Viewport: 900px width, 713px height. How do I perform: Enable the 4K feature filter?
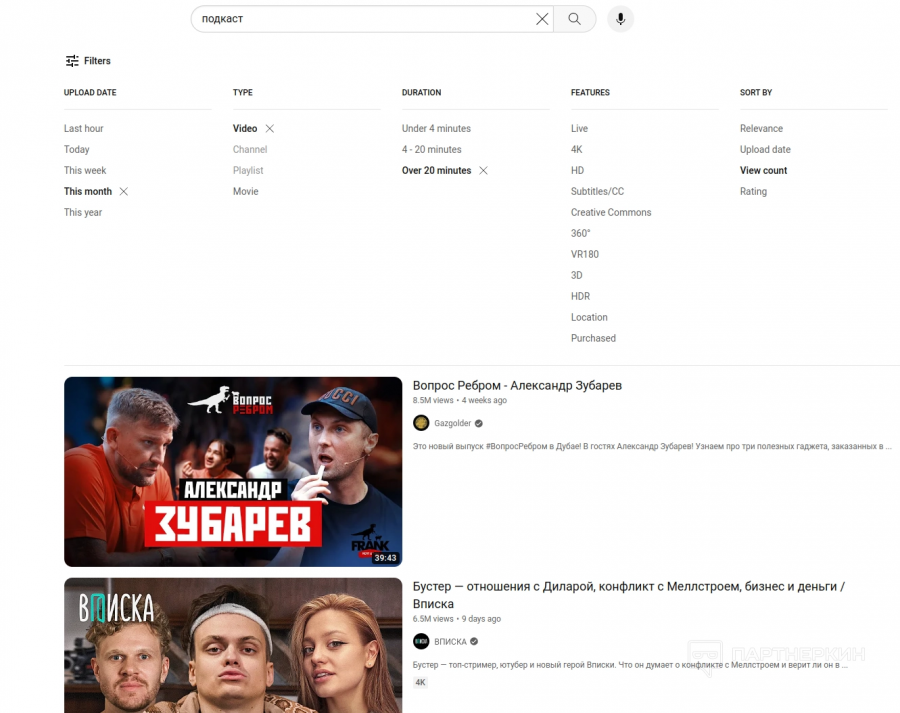pos(576,149)
